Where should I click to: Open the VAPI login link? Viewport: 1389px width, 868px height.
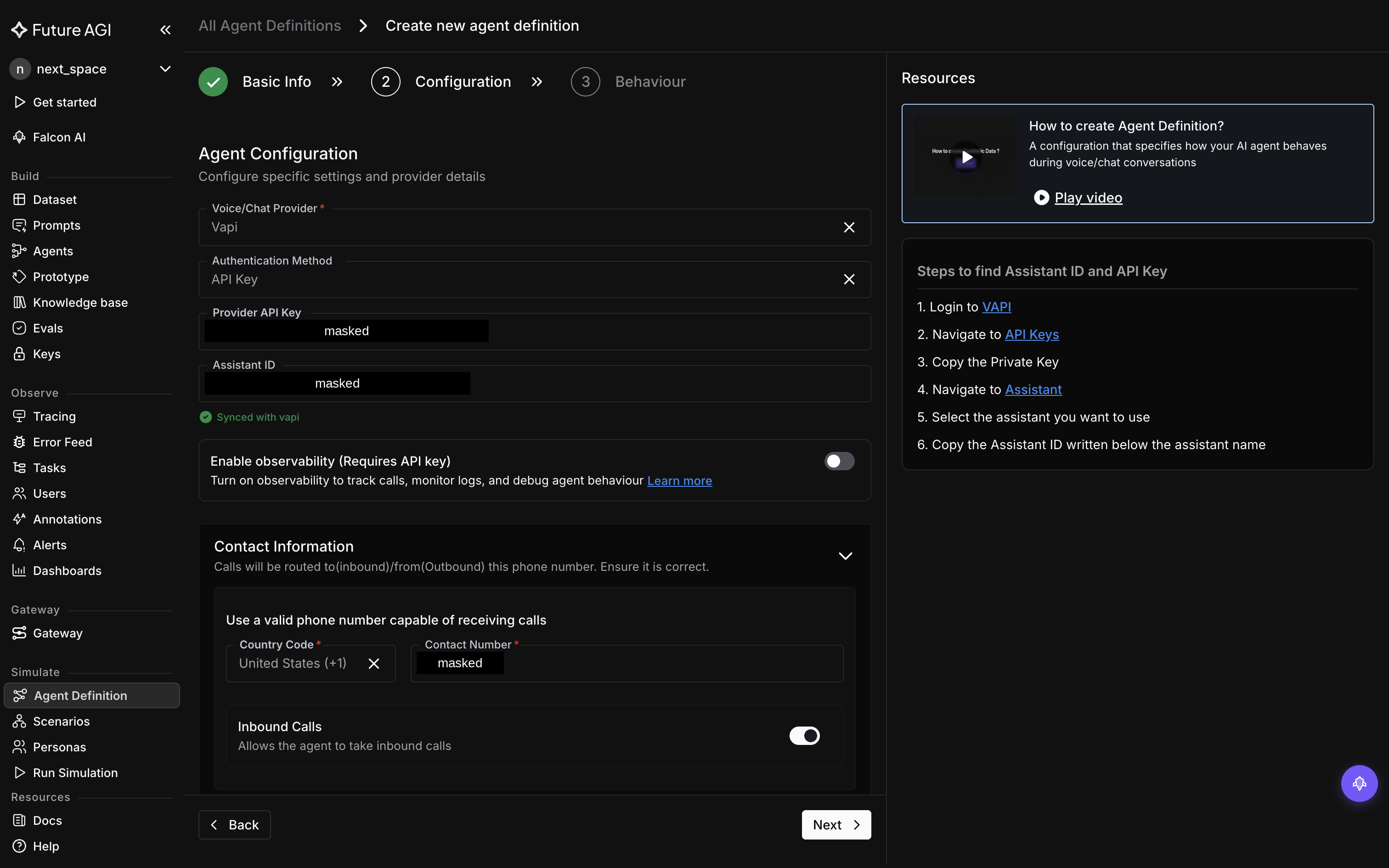996,307
